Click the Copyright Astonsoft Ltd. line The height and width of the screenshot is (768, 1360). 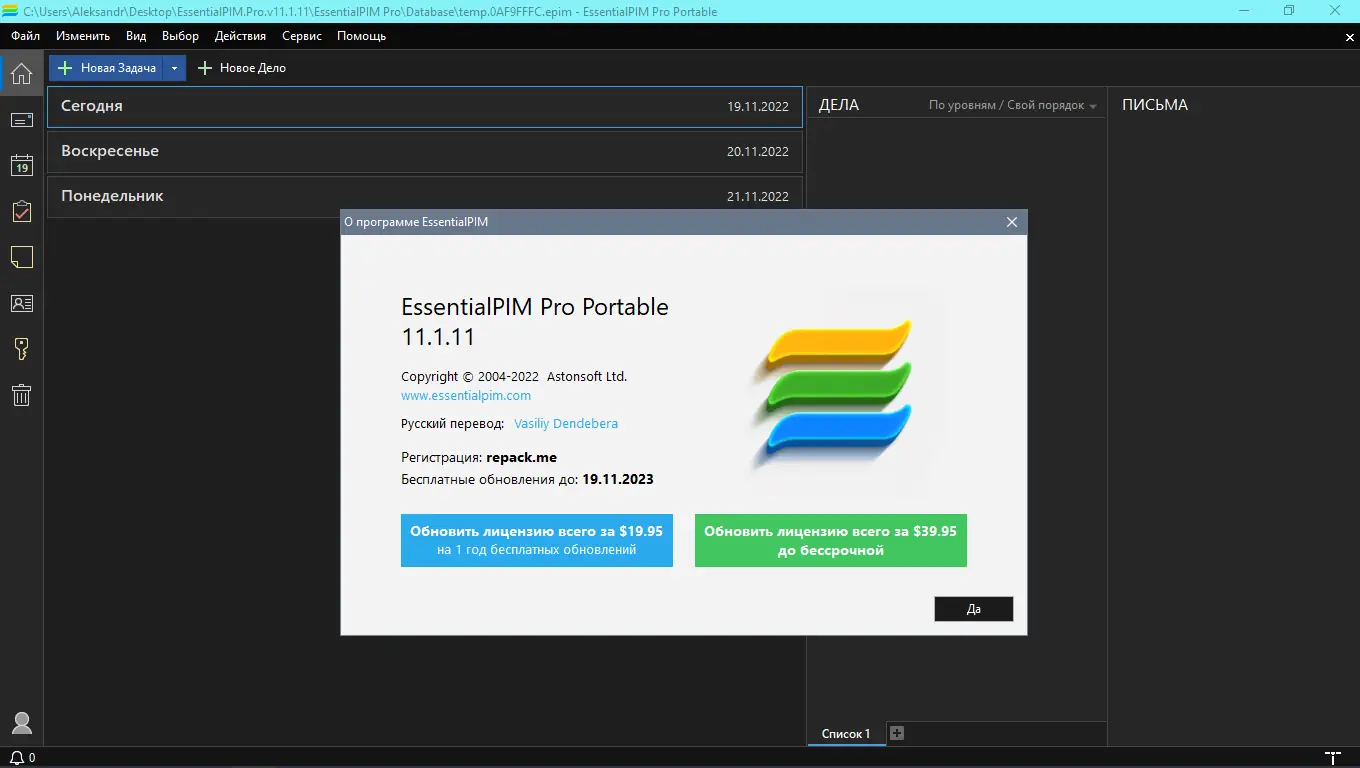click(514, 377)
